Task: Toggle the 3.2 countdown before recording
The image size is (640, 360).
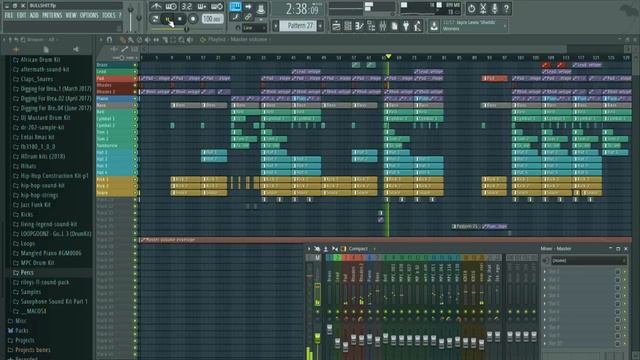Action: pos(187,7)
